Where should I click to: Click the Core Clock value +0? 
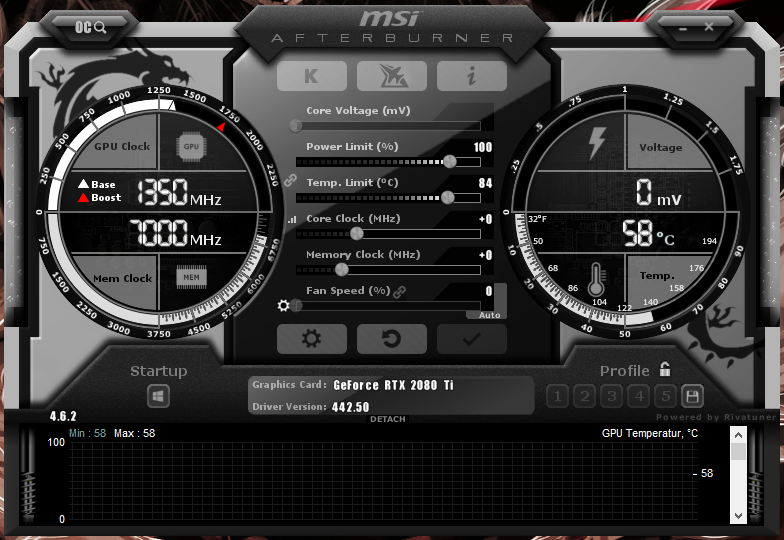486,219
